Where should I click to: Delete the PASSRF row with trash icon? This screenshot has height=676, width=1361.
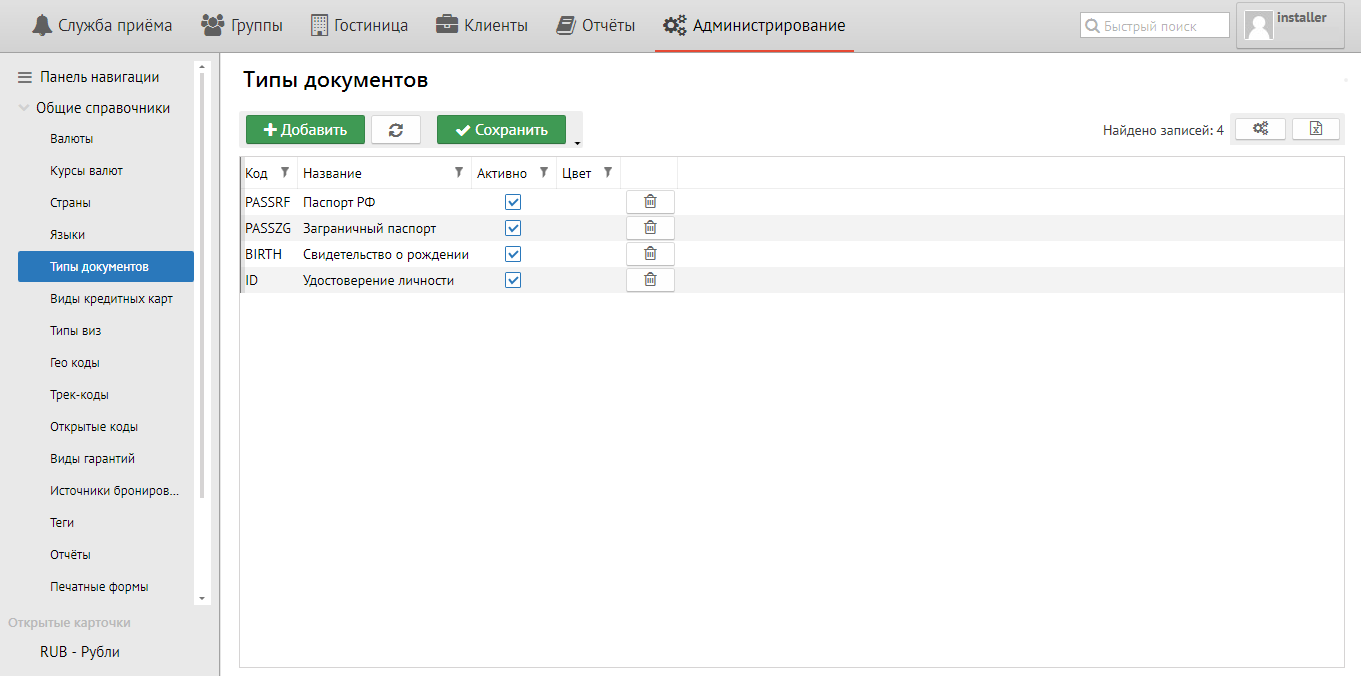pos(650,202)
